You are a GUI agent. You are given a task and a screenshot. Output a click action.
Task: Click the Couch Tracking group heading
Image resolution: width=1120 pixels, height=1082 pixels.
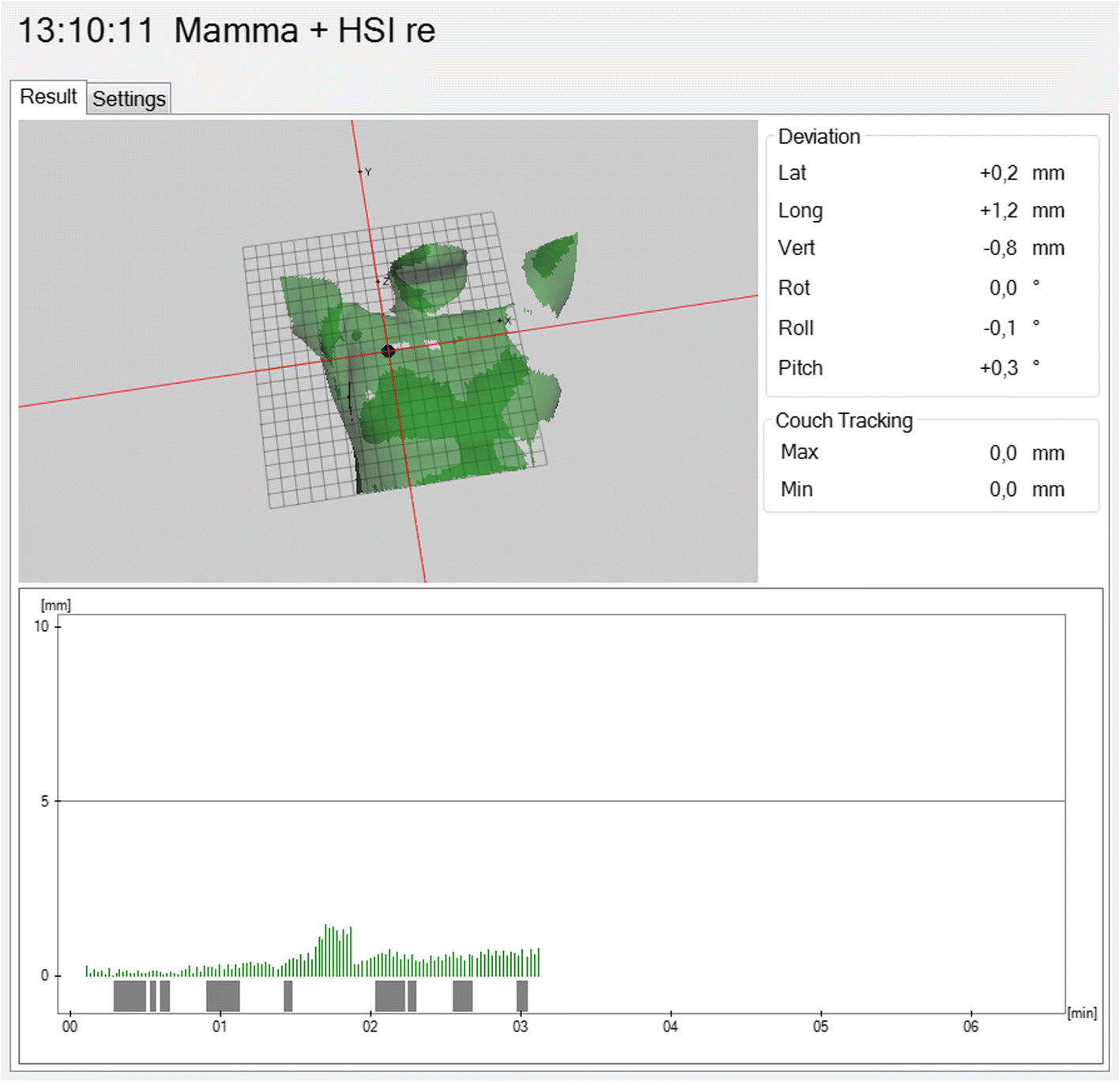pyautogui.click(x=844, y=421)
